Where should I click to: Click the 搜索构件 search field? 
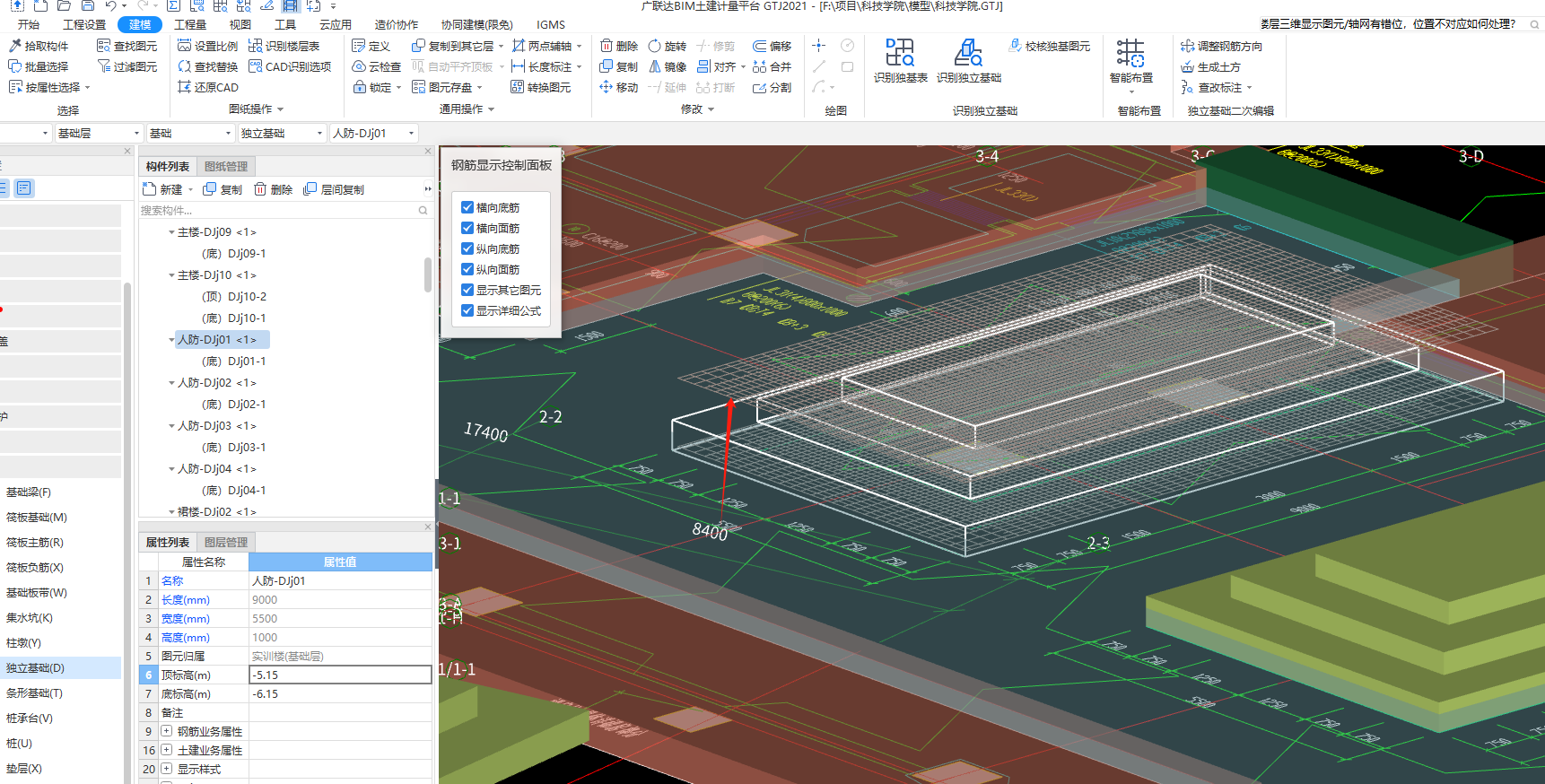pos(284,211)
